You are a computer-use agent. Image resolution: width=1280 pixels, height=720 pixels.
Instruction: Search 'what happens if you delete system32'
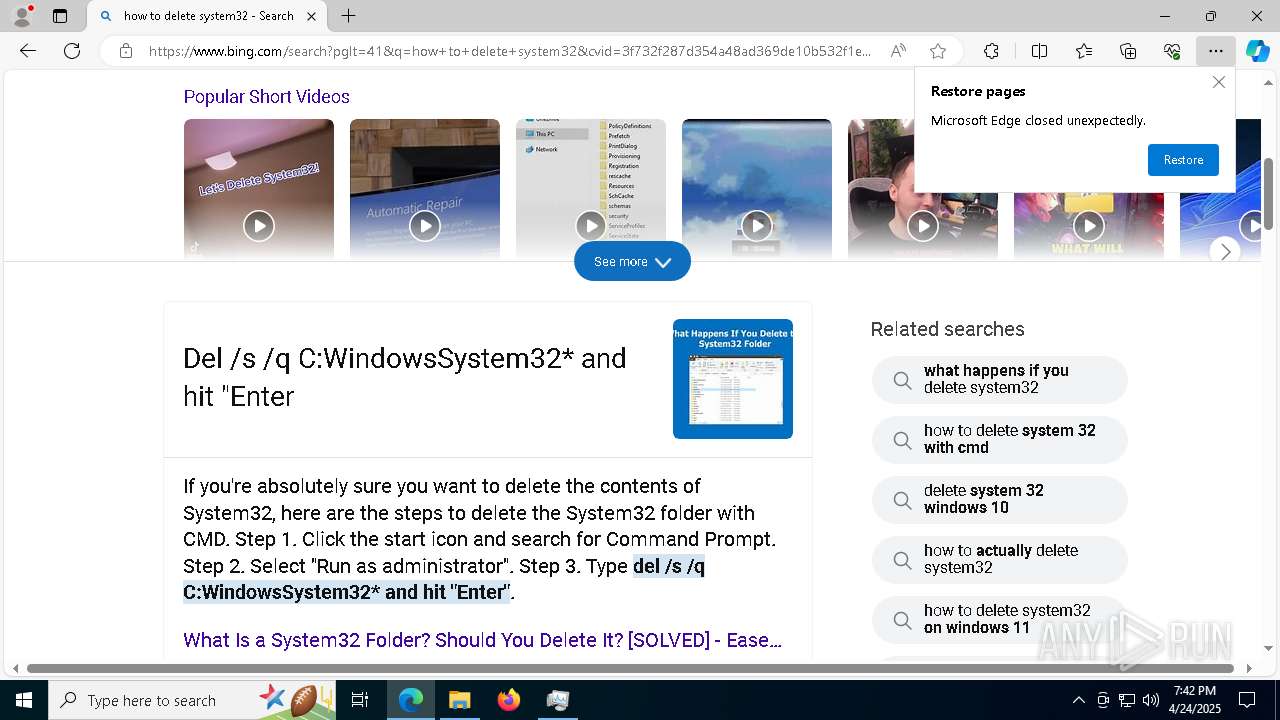pos(1000,379)
